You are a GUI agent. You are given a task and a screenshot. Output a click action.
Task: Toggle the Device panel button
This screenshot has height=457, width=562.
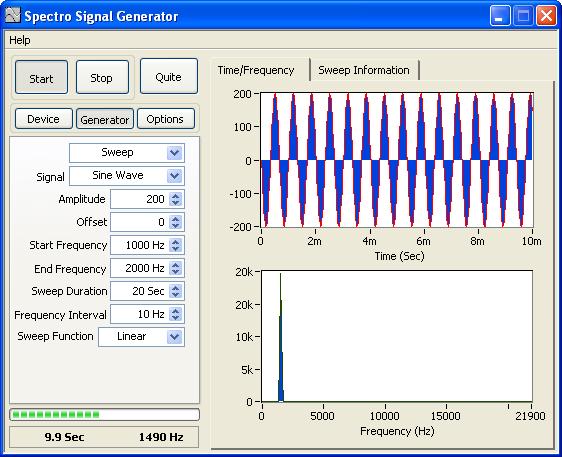tap(44, 119)
